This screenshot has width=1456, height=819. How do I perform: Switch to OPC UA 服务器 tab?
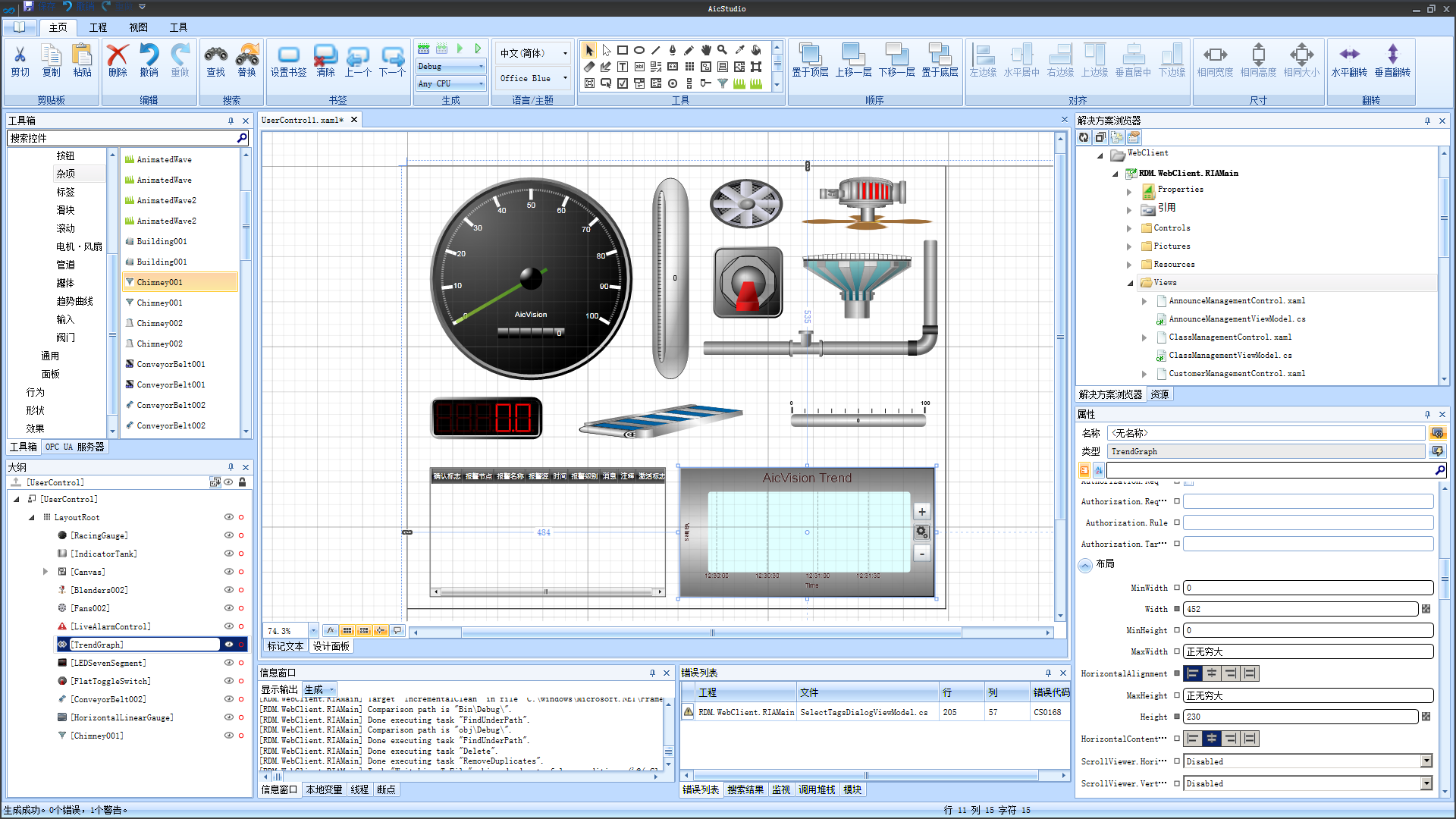coord(74,447)
